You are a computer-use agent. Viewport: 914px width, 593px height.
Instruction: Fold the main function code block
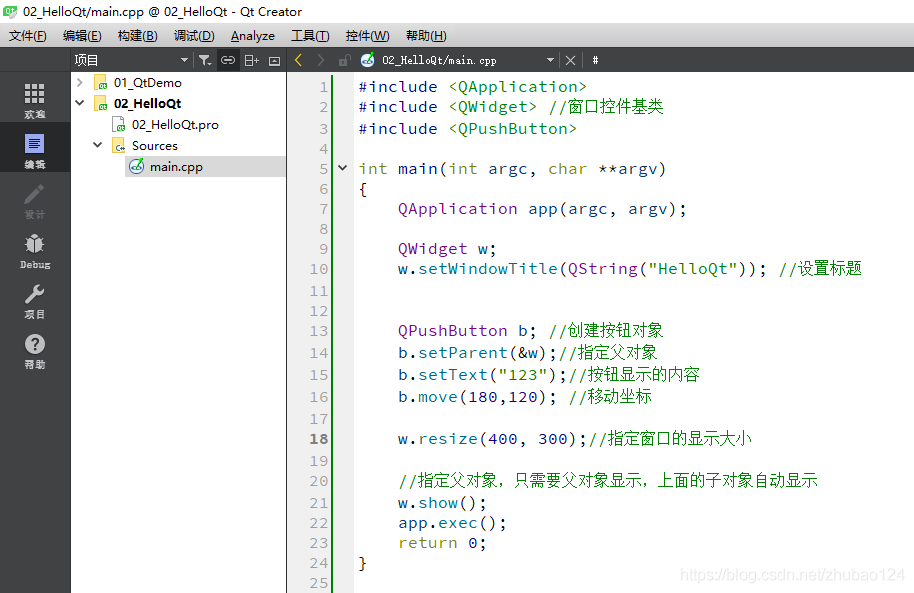pos(343,169)
